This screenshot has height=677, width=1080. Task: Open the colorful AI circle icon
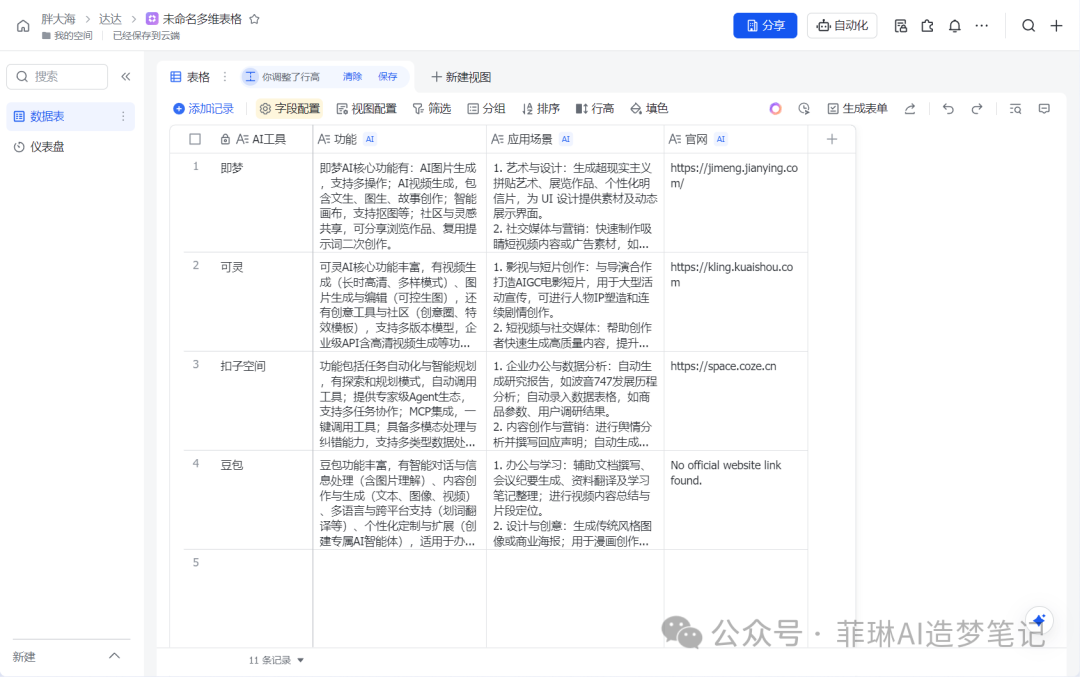click(776, 109)
